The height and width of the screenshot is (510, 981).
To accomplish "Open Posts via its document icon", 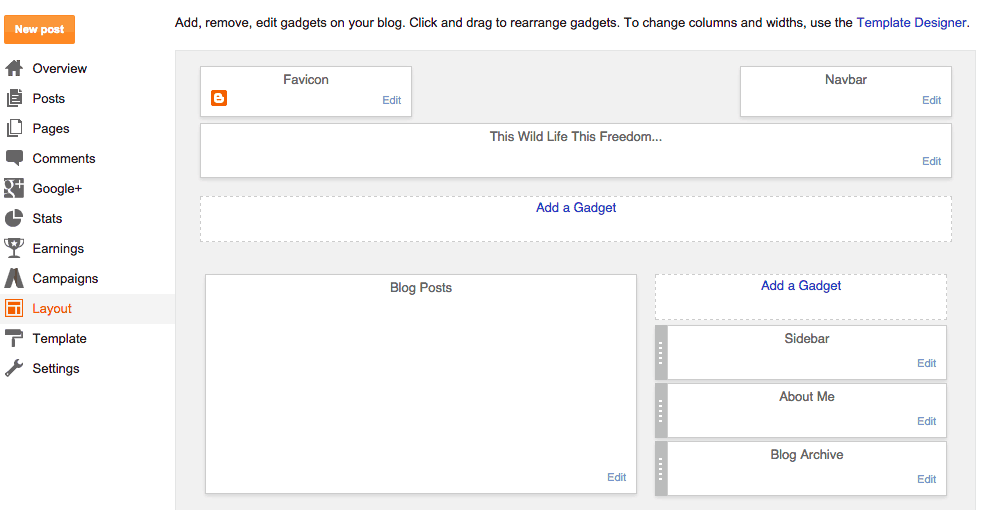I will click(x=14, y=98).
